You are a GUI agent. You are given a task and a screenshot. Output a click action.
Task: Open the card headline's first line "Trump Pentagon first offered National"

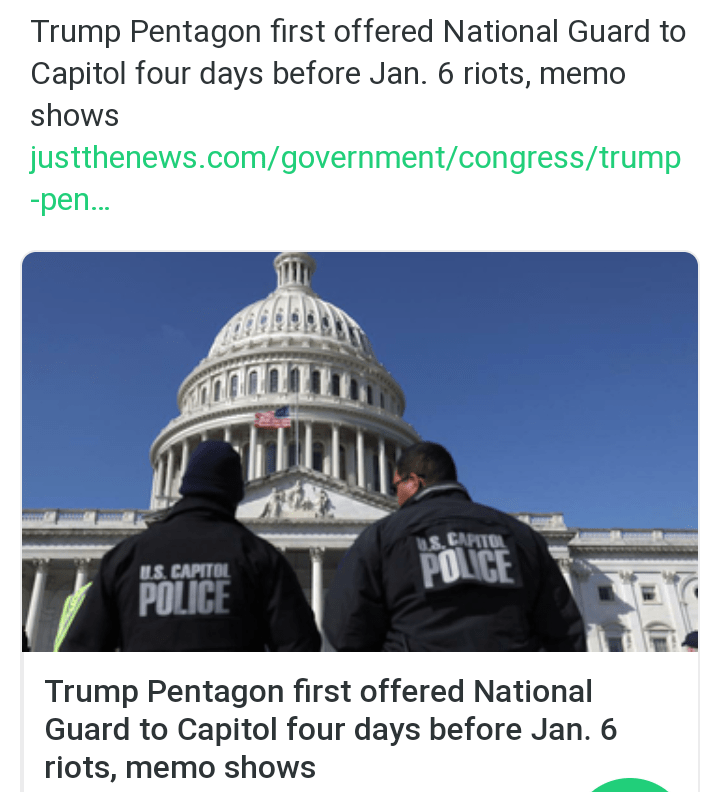319,691
